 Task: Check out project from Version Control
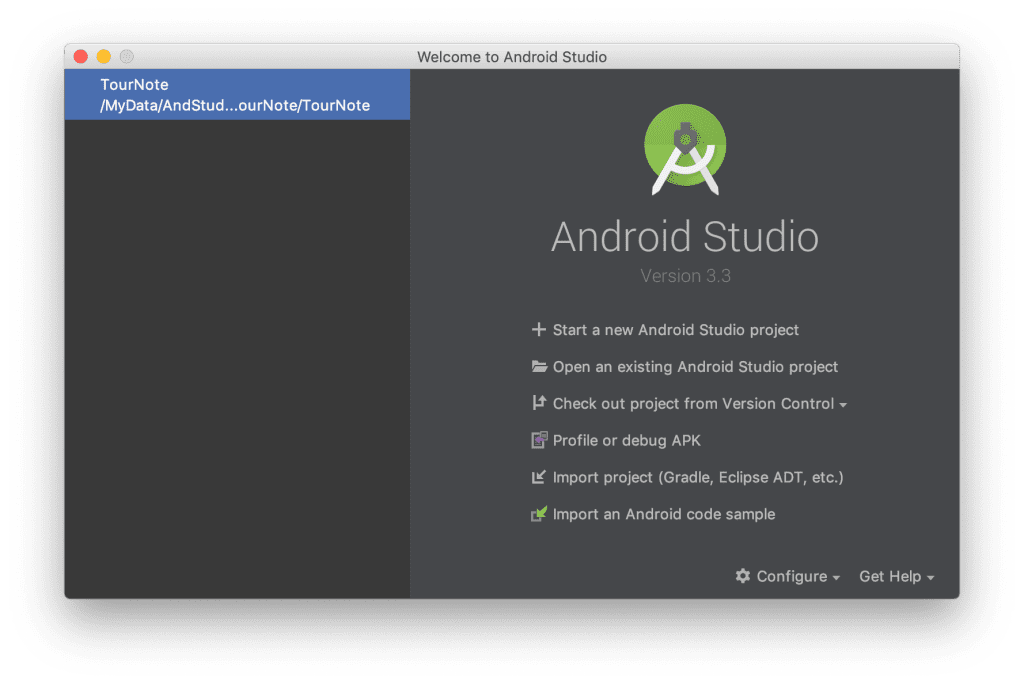693,404
